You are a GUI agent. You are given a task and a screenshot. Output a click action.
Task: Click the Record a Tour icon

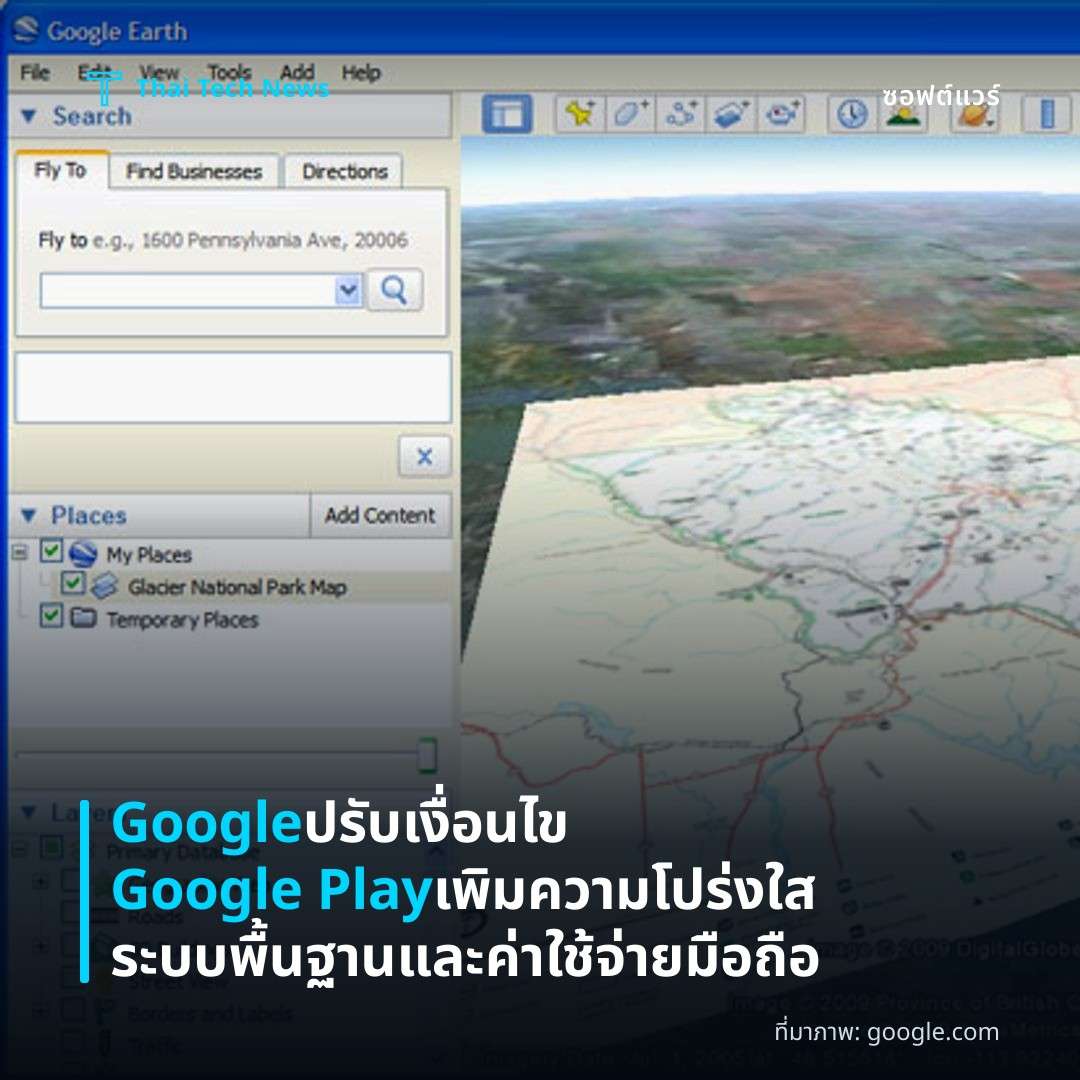(782, 114)
